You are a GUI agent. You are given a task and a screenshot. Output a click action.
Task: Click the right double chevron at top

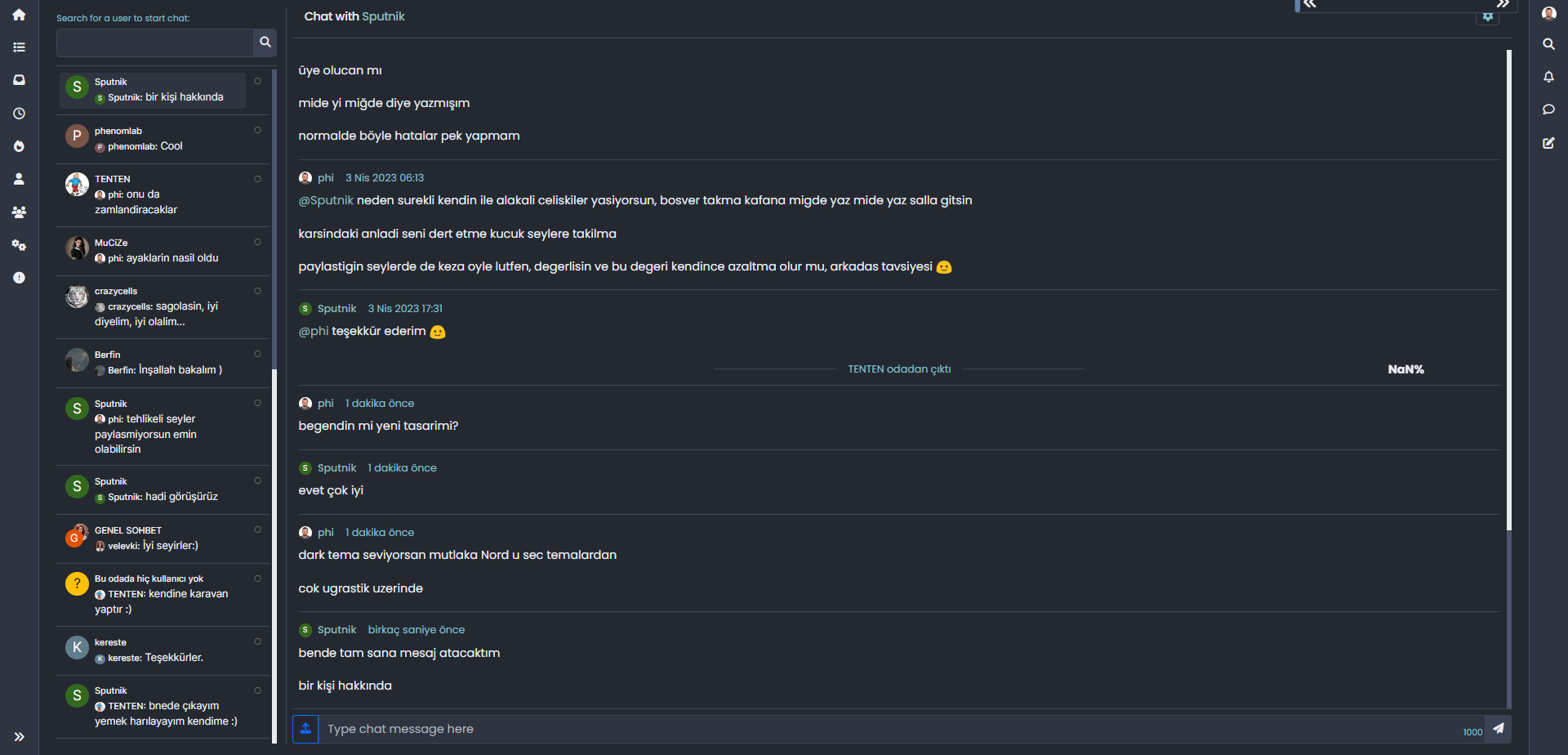tap(1503, 4)
